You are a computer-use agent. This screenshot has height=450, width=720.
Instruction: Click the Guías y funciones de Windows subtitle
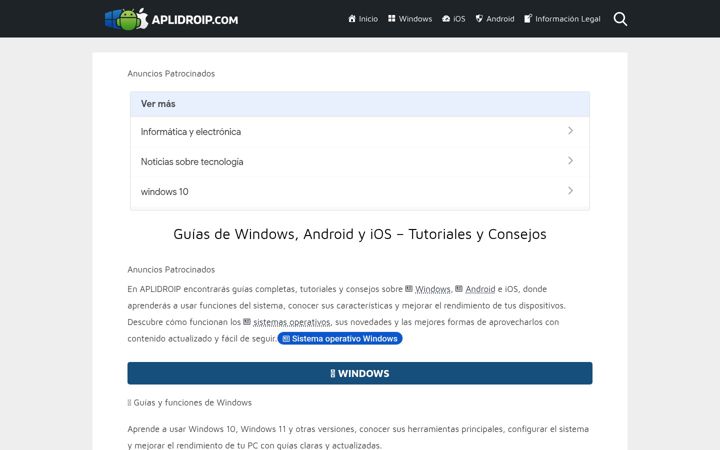[x=190, y=403]
